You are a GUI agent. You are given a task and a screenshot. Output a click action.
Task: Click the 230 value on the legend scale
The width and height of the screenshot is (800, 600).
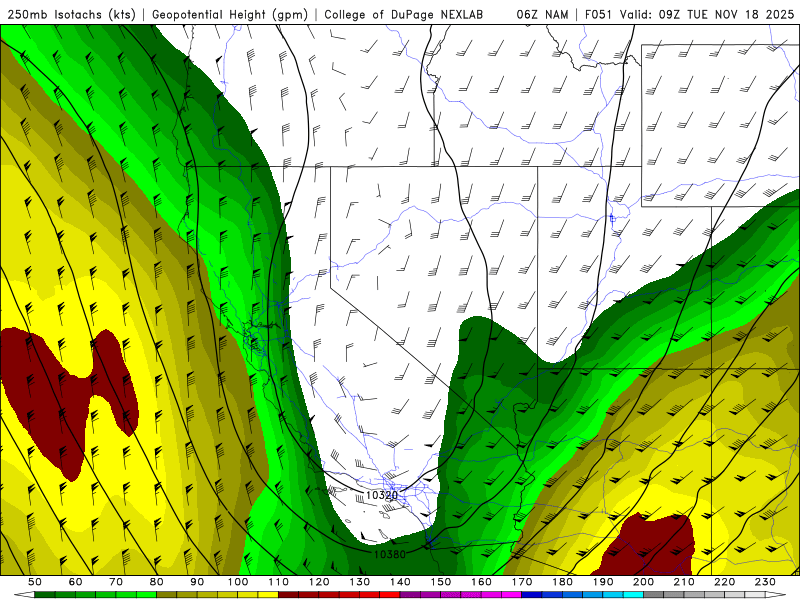pyautogui.click(x=765, y=582)
